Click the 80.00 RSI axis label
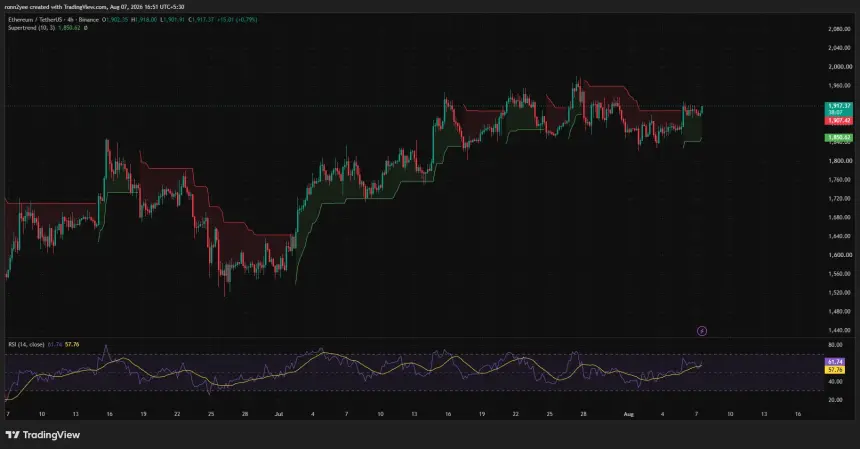Screen dimensions: 860x449 [x=835, y=345]
